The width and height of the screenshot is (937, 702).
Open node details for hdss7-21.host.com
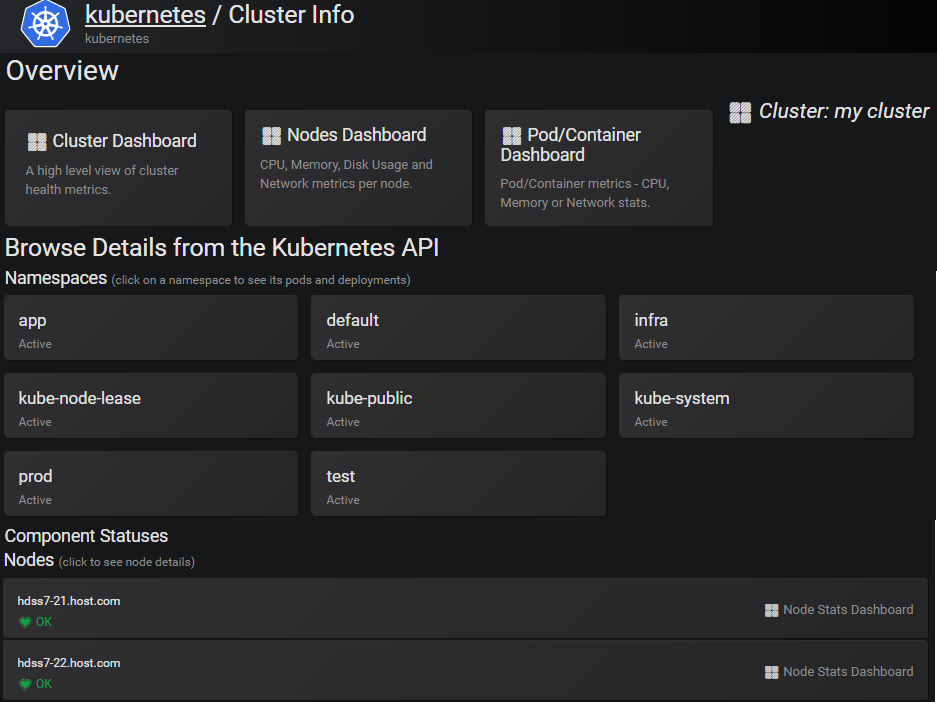pyautogui.click(x=69, y=601)
